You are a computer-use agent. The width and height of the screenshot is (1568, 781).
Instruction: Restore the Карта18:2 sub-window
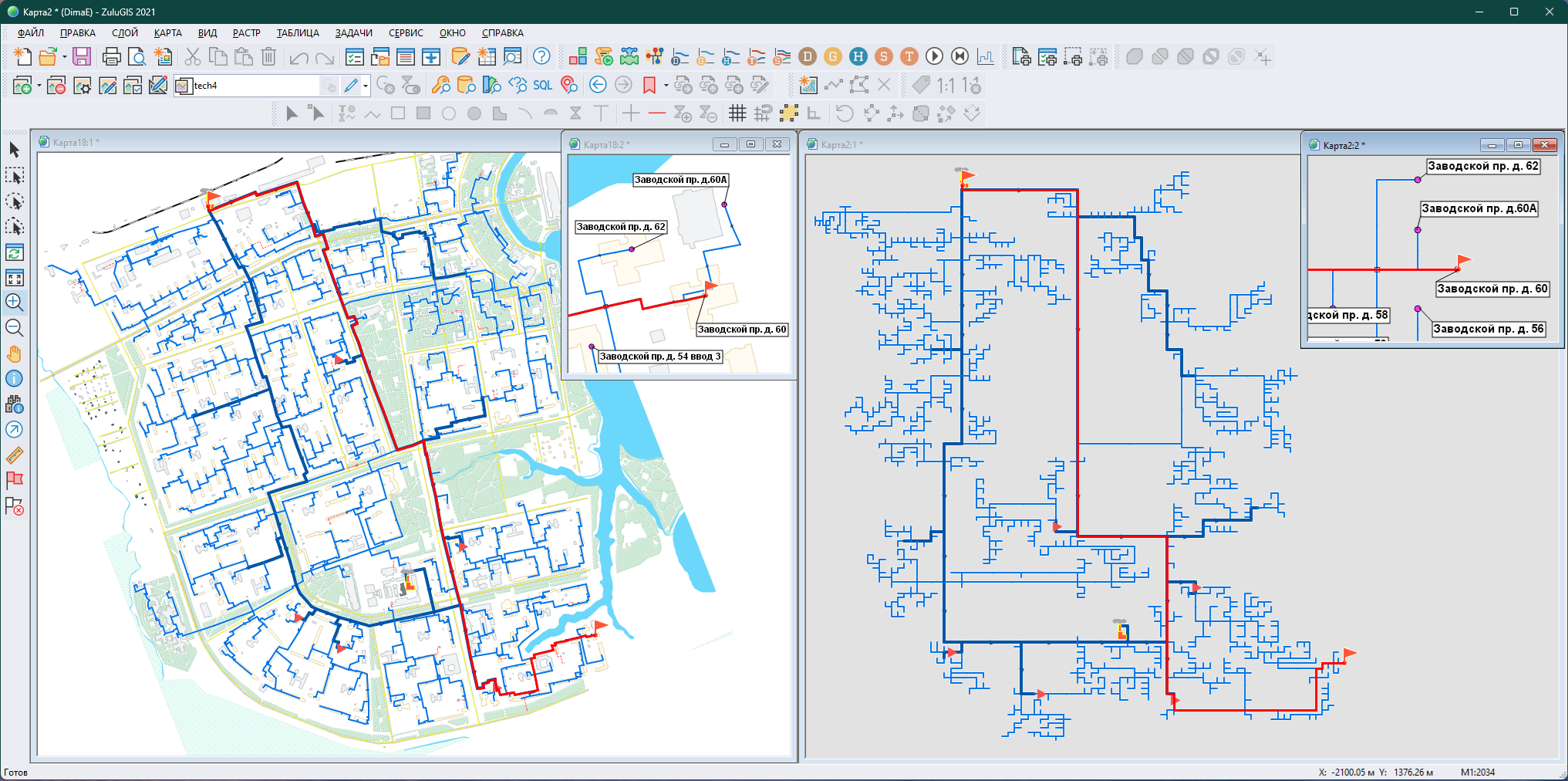tap(750, 144)
